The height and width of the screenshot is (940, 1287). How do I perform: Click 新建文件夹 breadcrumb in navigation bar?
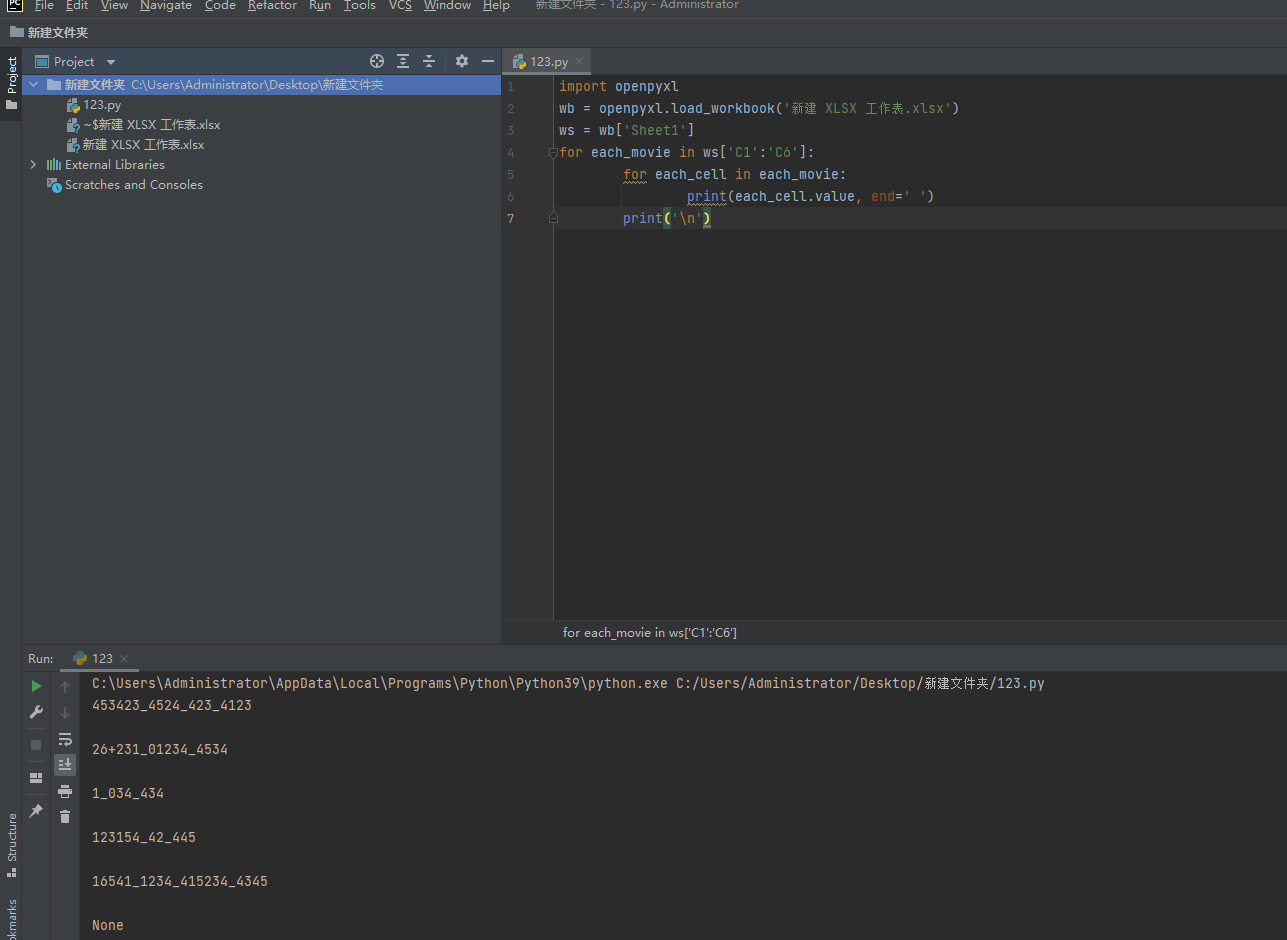pos(49,32)
